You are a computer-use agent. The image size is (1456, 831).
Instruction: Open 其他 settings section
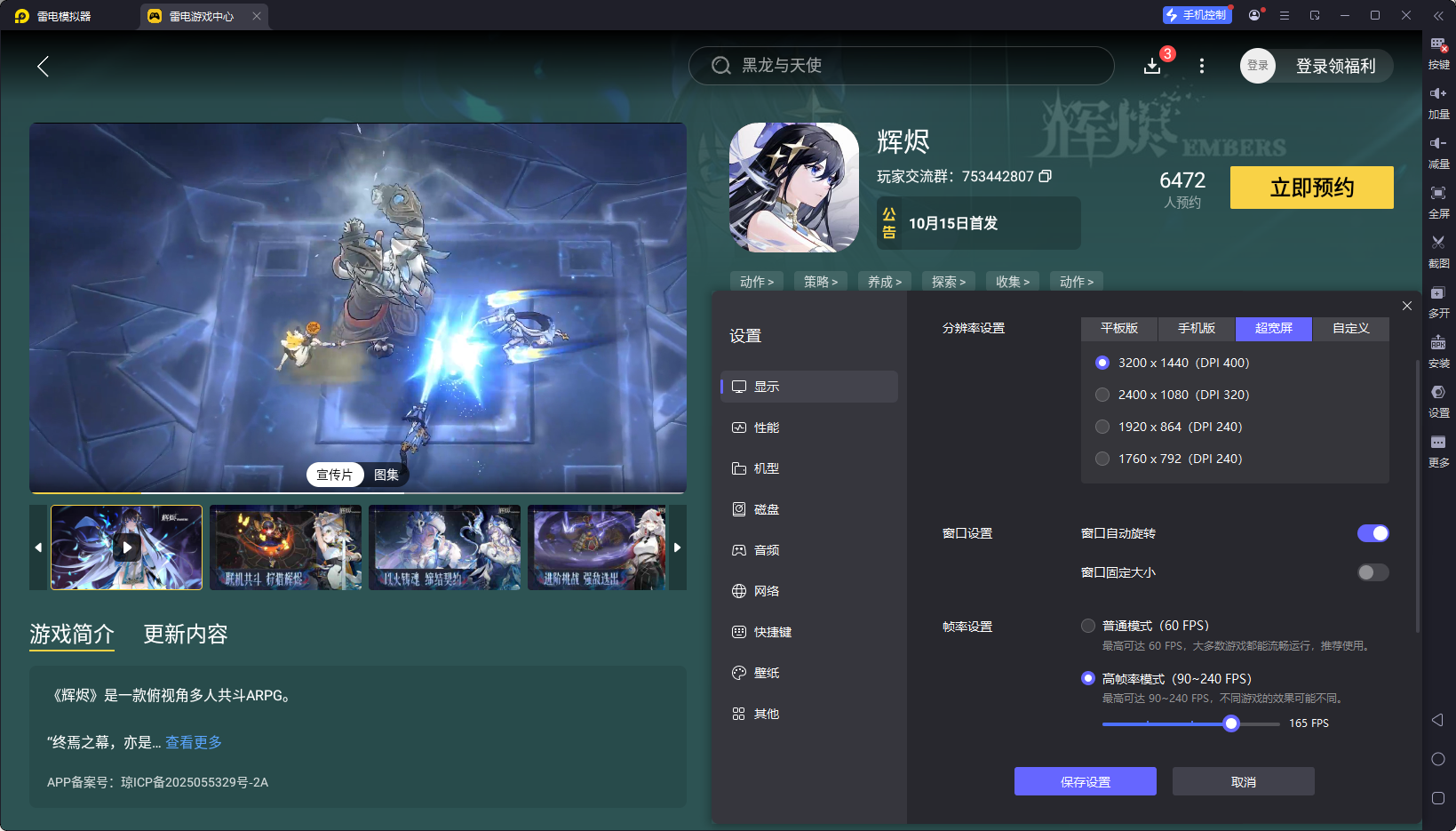[x=809, y=714]
